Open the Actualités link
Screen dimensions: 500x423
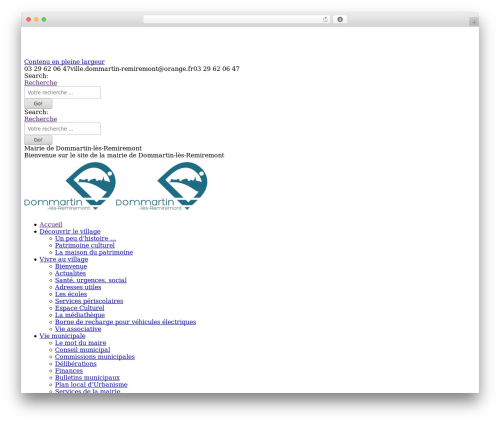(70, 274)
